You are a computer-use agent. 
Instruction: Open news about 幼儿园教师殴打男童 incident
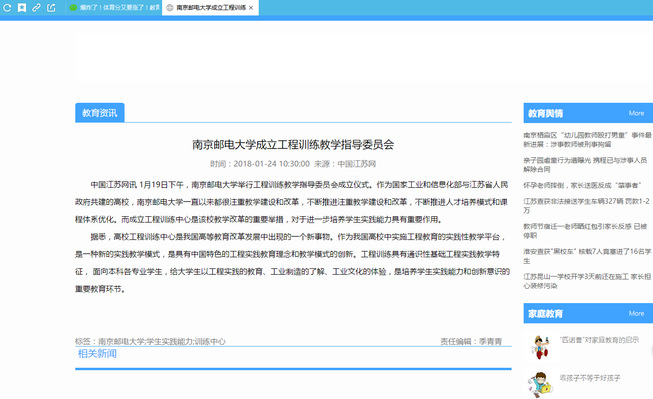pyautogui.click(x=587, y=140)
